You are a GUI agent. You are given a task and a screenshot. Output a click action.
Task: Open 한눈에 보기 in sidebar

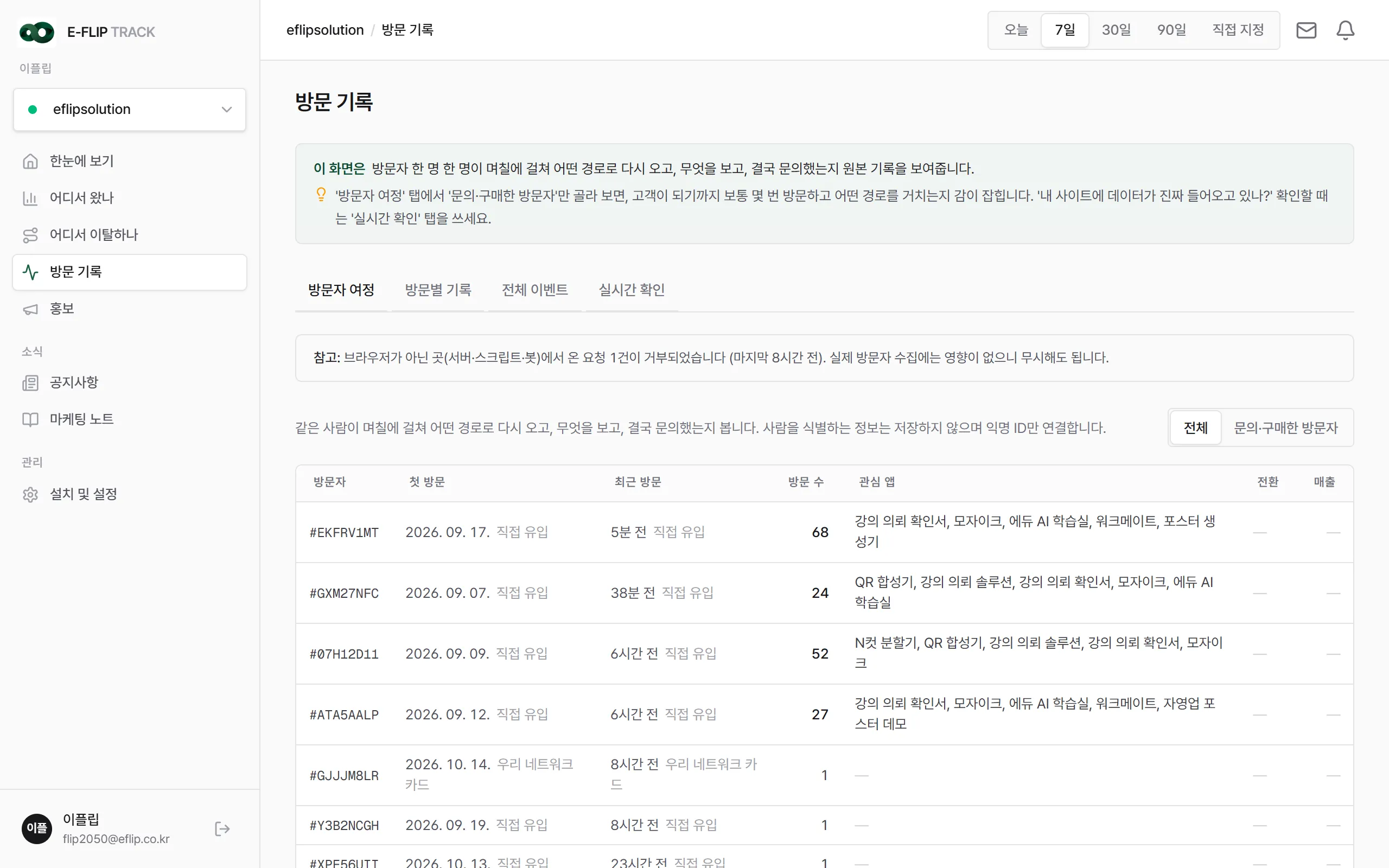(130, 161)
